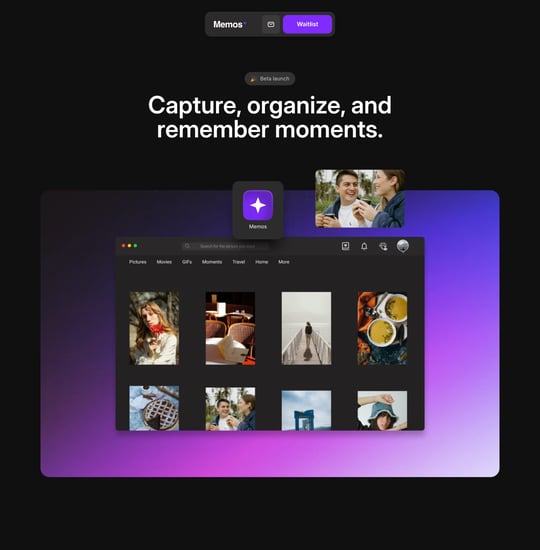The height and width of the screenshot is (550, 540).
Task: Switch to the GIFs tab
Action: pyautogui.click(x=187, y=262)
